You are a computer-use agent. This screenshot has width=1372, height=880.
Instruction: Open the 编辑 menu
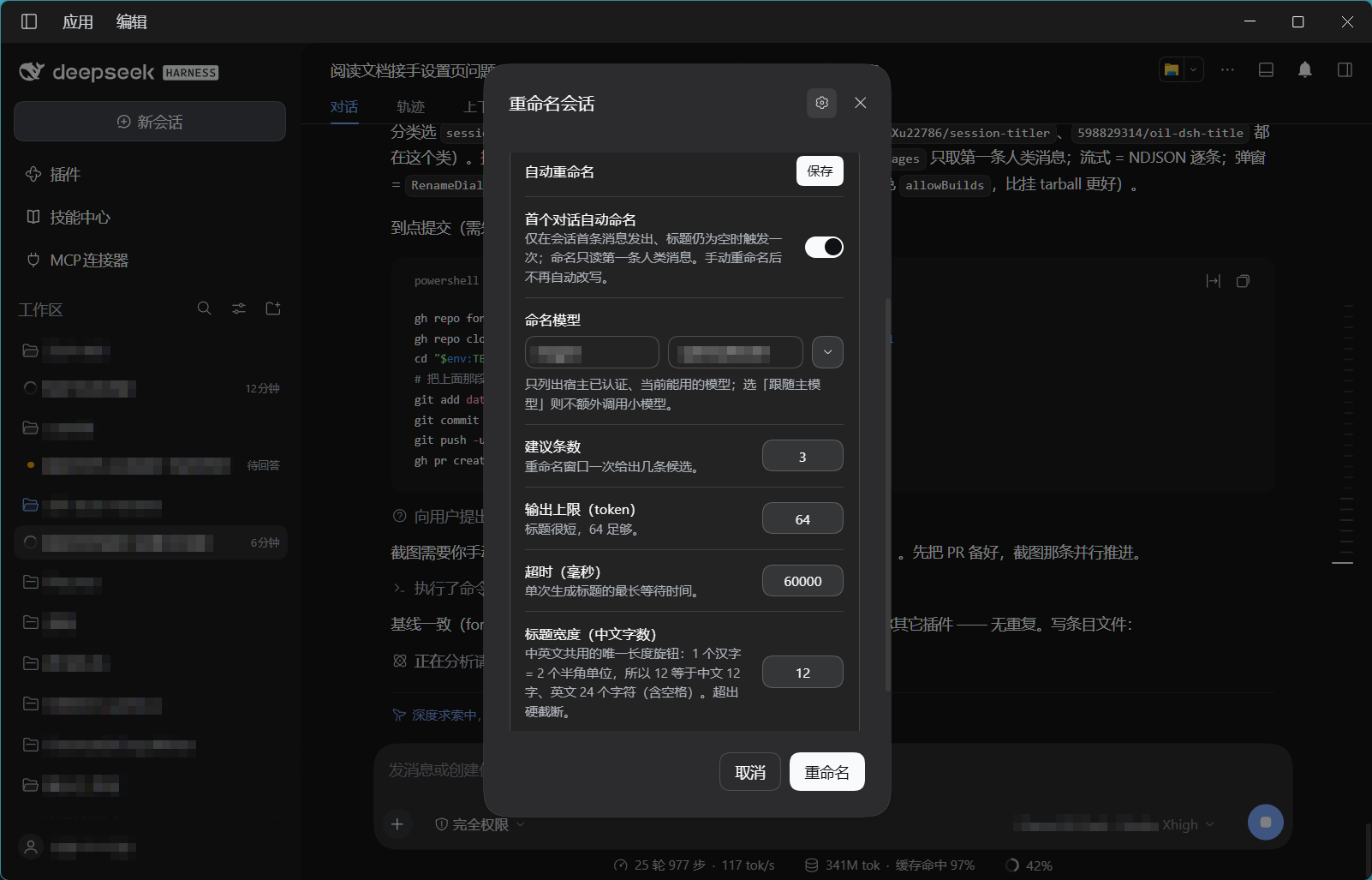[x=132, y=21]
